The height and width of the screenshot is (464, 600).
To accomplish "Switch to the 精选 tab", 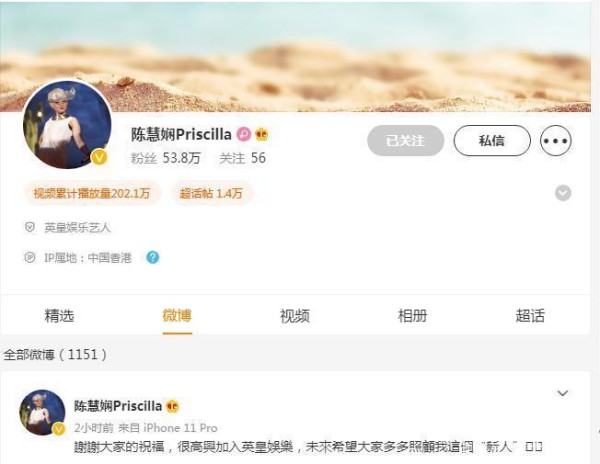I will click(x=59, y=316).
